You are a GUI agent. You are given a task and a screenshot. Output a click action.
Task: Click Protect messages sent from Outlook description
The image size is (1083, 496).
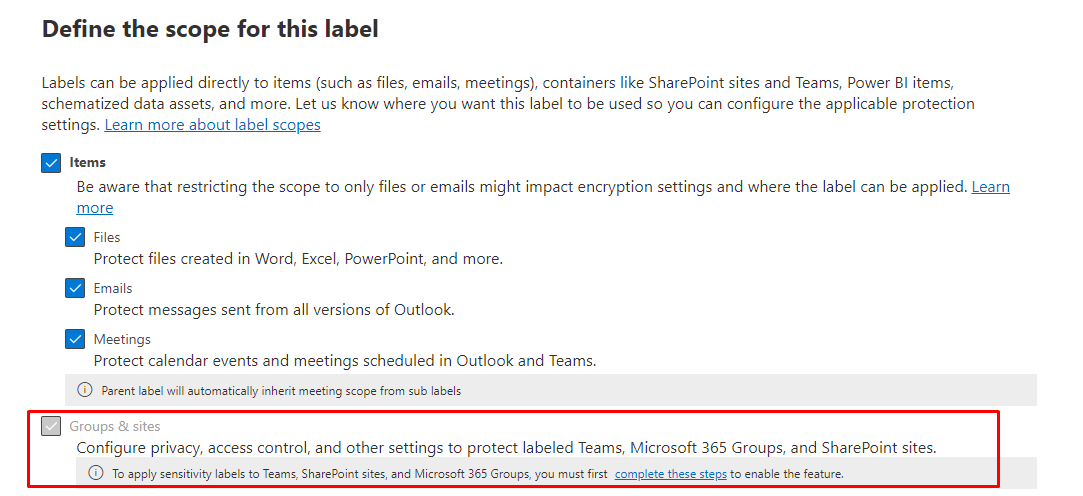pyautogui.click(x=274, y=310)
